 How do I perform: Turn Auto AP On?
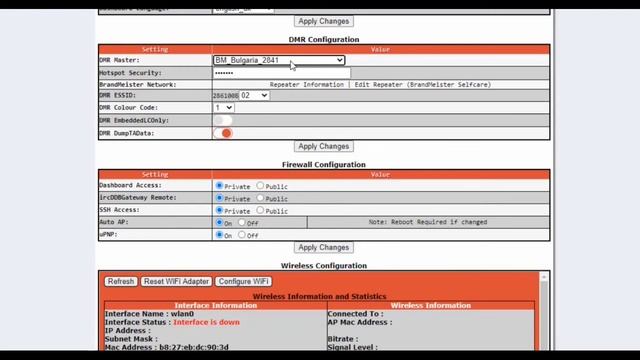click(x=219, y=222)
